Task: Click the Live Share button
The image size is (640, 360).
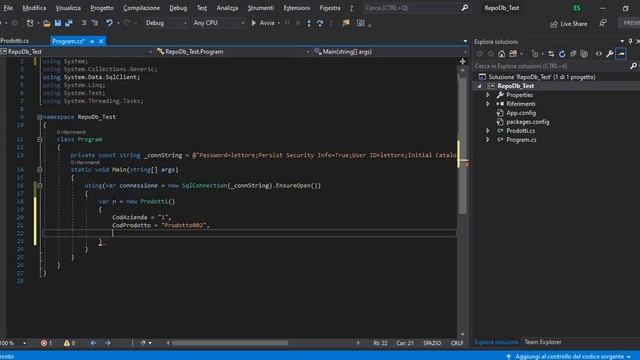Action: [x=569, y=24]
